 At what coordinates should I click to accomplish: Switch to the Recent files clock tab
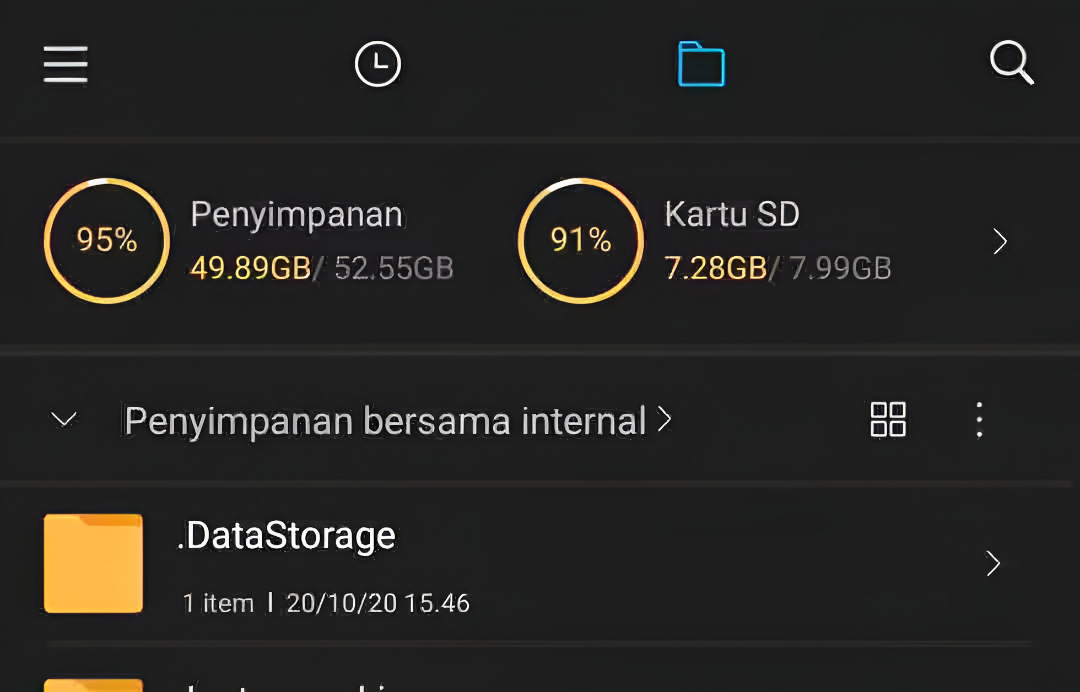tap(378, 65)
